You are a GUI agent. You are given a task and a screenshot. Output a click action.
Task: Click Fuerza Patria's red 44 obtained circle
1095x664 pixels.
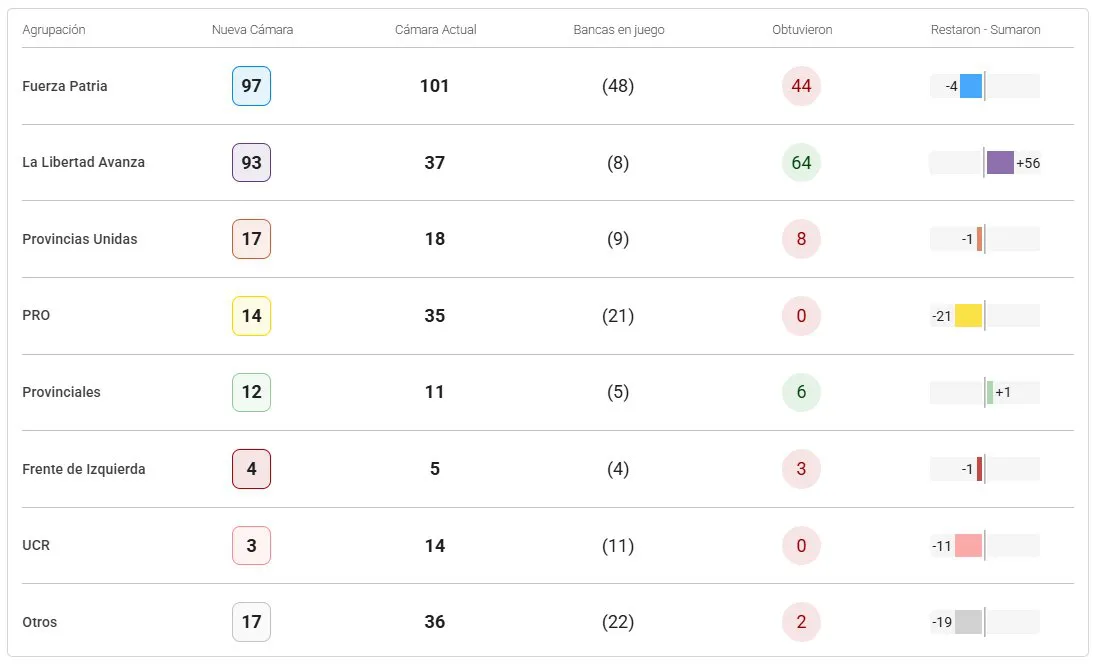click(801, 86)
